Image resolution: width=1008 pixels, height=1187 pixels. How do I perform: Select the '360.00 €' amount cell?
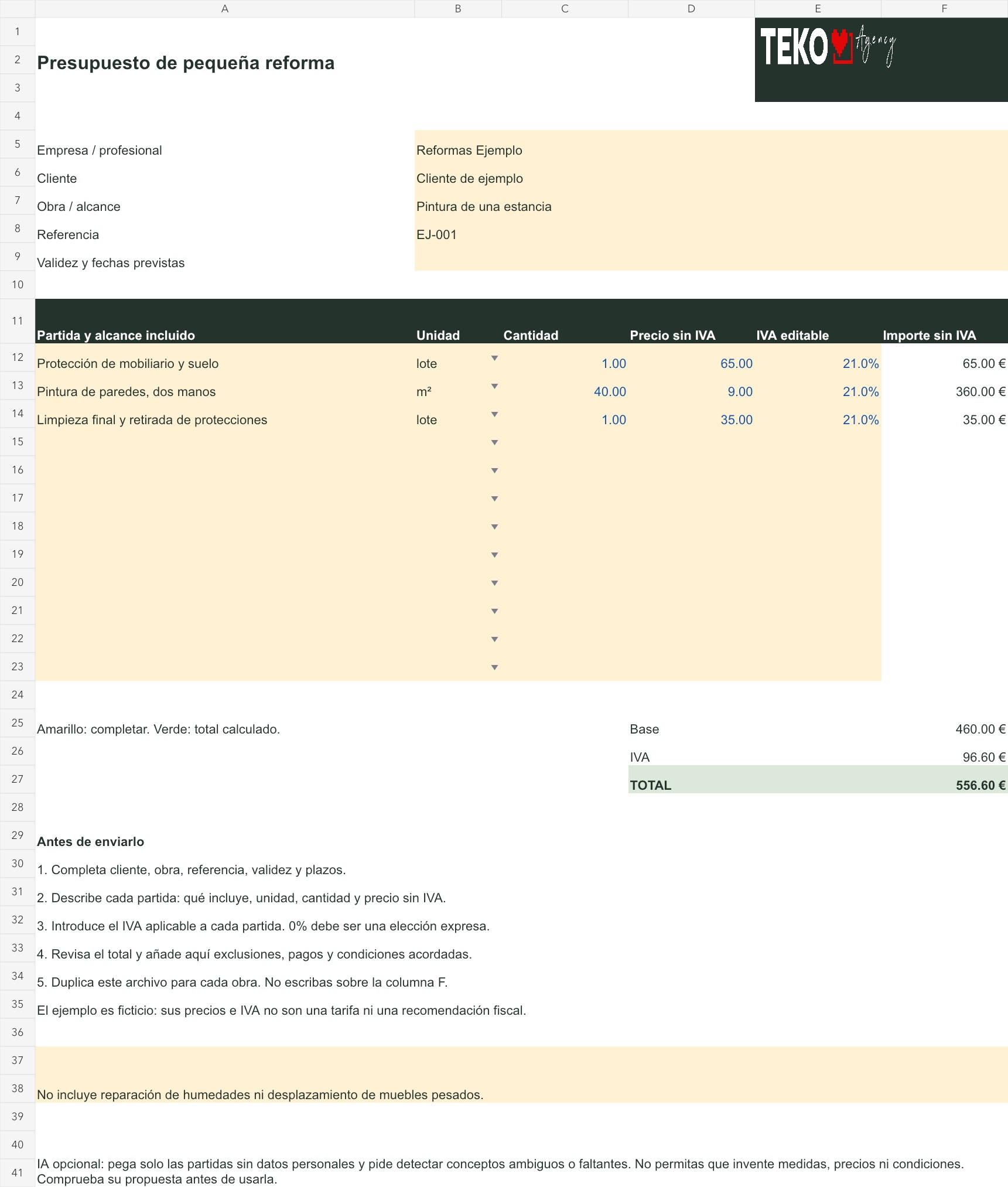944,386
